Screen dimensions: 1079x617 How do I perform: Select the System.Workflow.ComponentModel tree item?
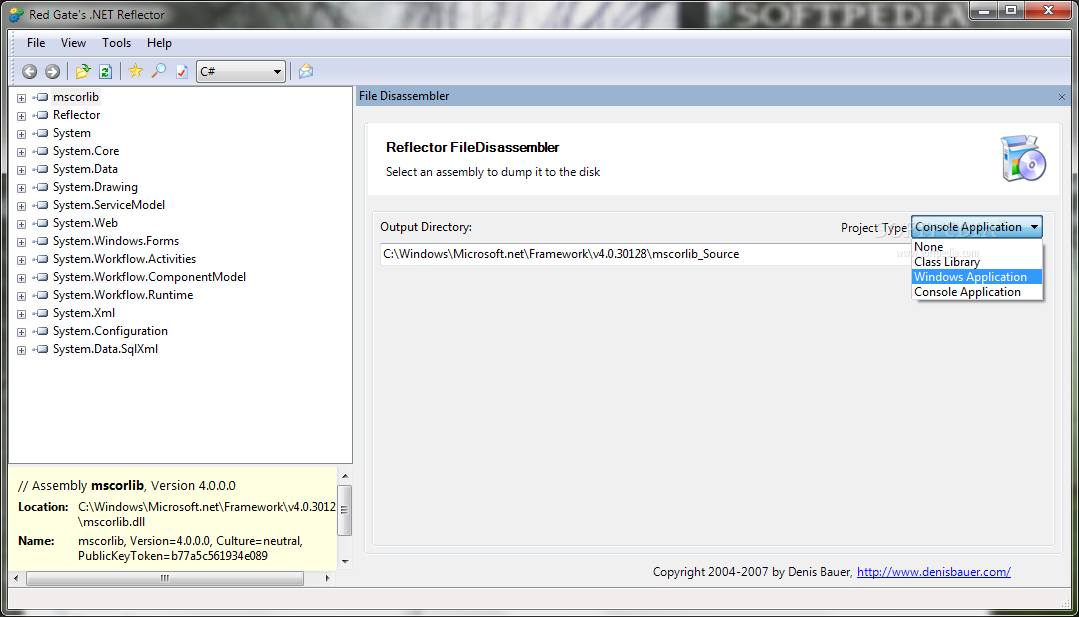point(149,277)
